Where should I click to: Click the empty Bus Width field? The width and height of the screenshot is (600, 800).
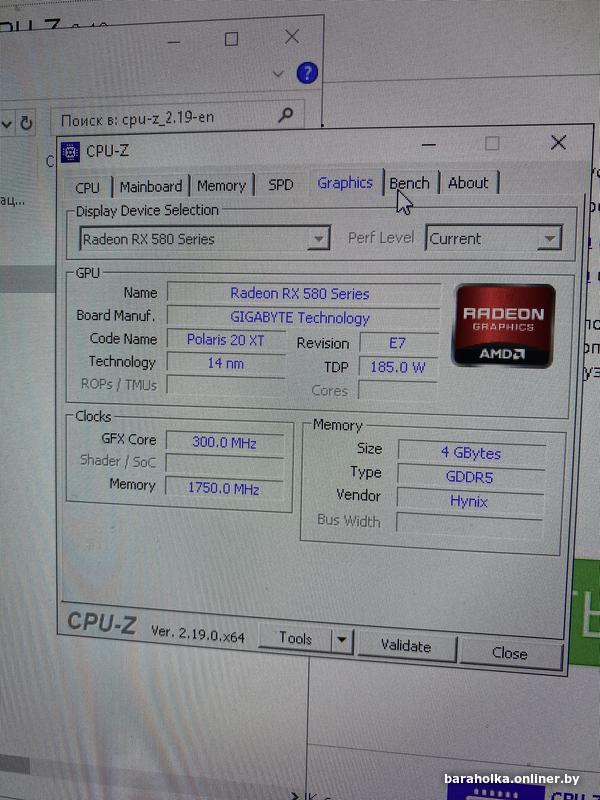pyautogui.click(x=469, y=526)
